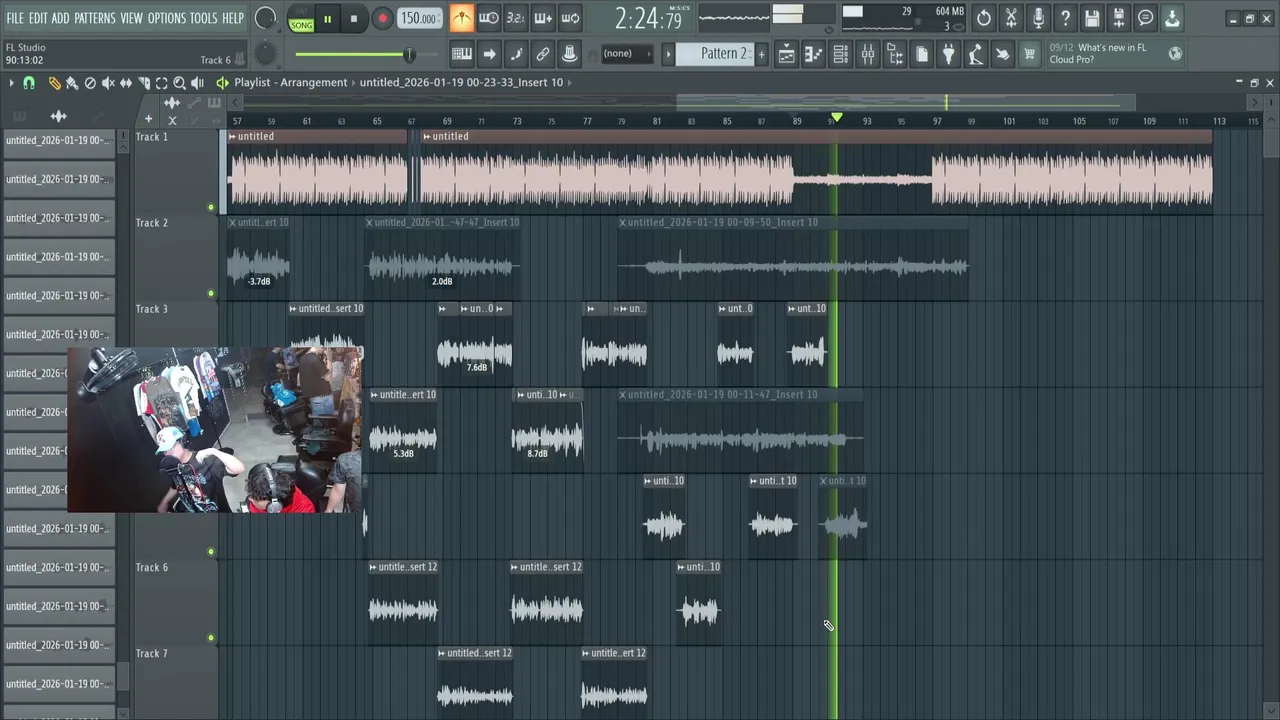Open the VIEW menu
Viewport: 1280px width, 720px height.
[132, 18]
